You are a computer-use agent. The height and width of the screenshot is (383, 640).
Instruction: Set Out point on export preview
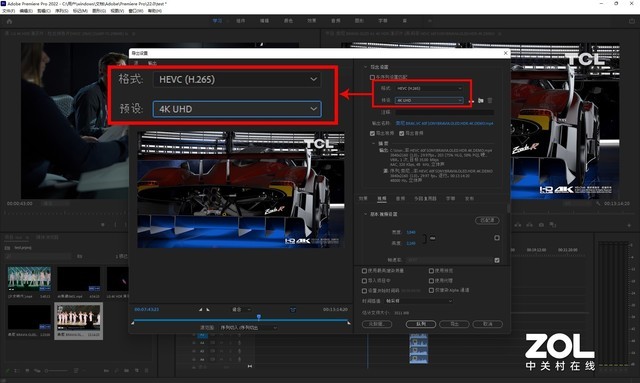pos(208,310)
